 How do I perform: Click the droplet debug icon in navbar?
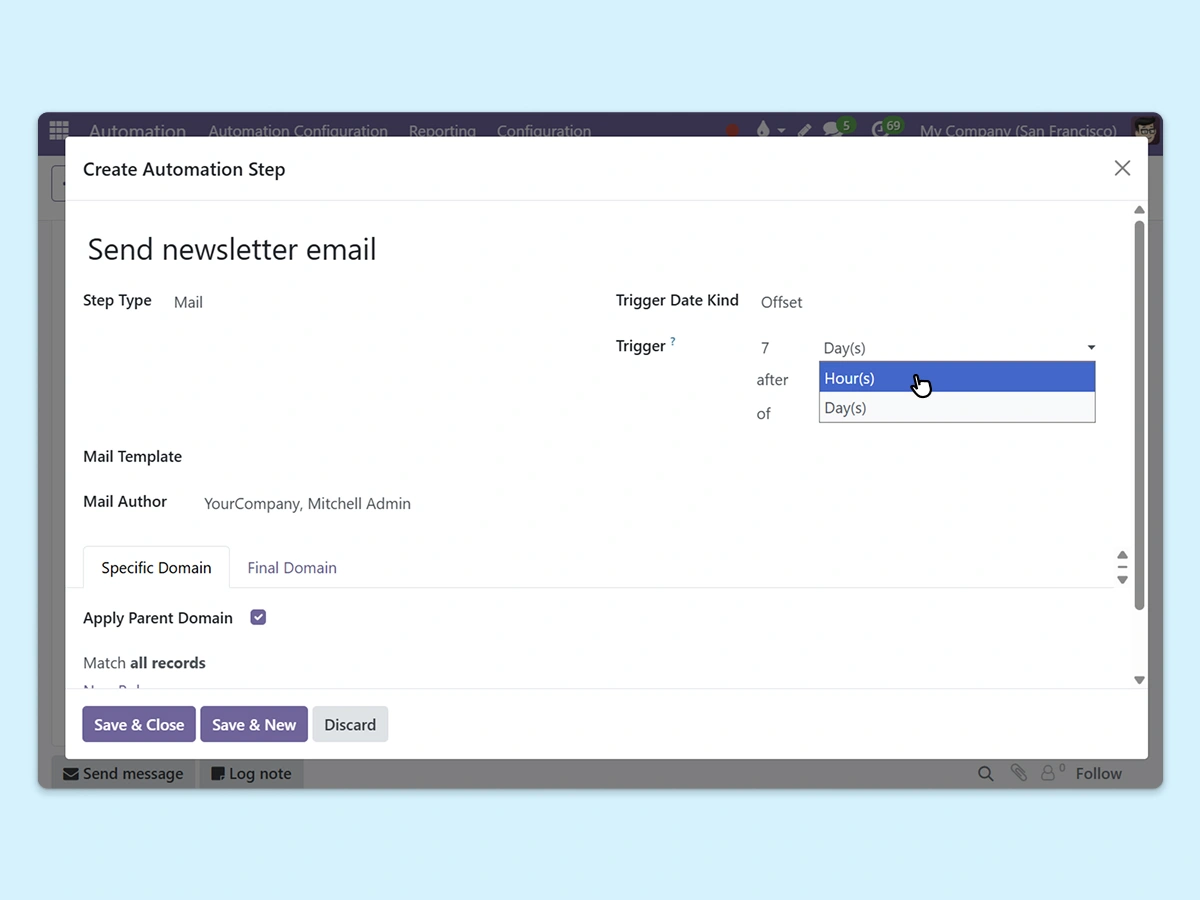click(x=763, y=130)
